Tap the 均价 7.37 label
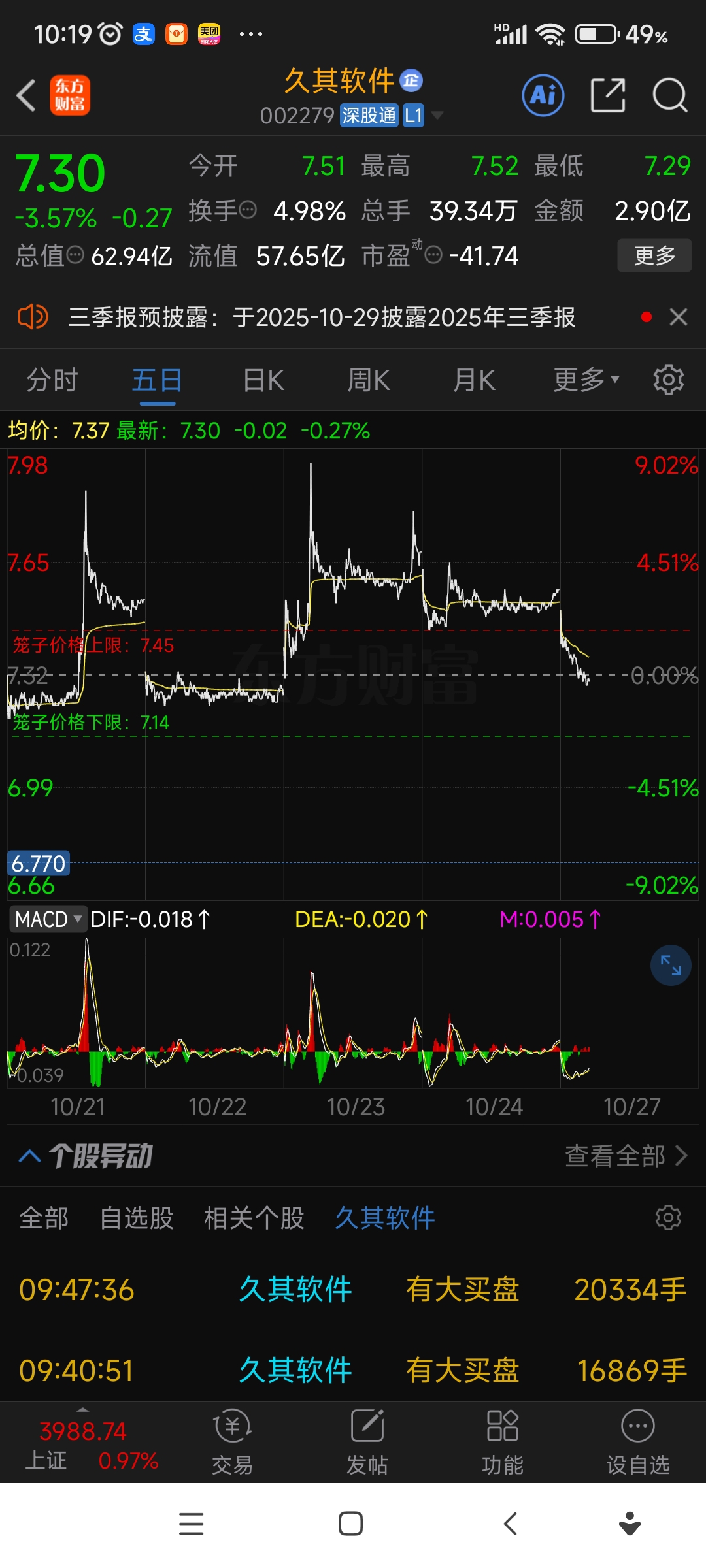 [x=58, y=431]
